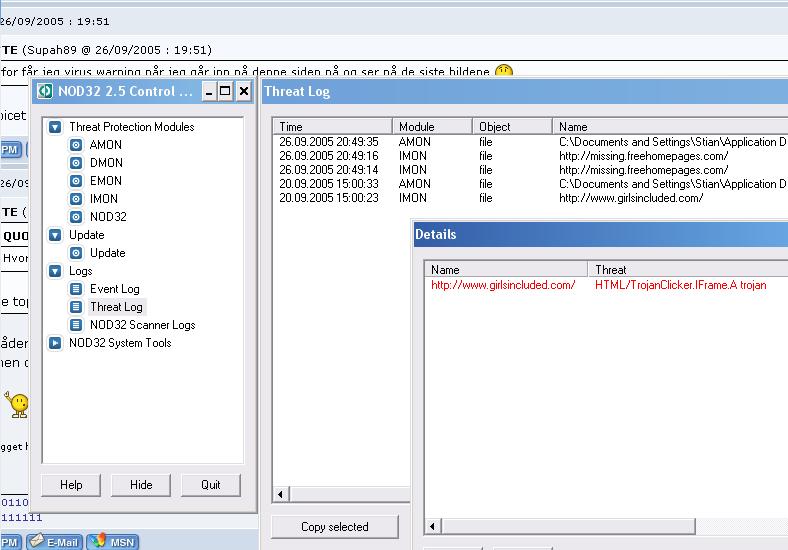Click the Details horizontal scrollbar thumb
The image size is (788, 550).
[x=568, y=526]
